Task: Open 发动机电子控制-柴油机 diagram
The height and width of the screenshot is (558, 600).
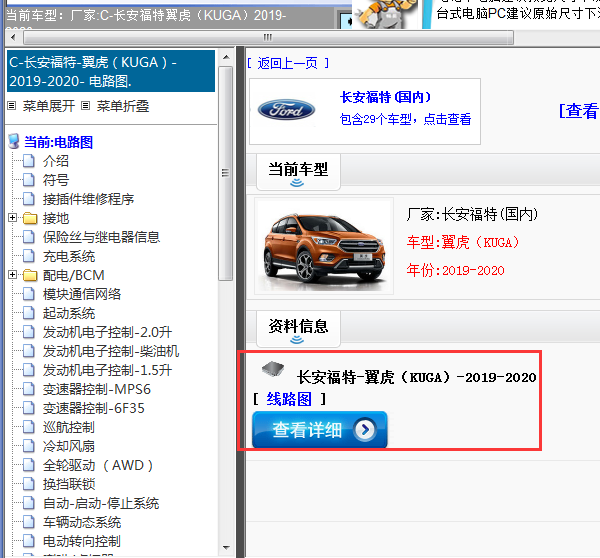Action: 111,351
